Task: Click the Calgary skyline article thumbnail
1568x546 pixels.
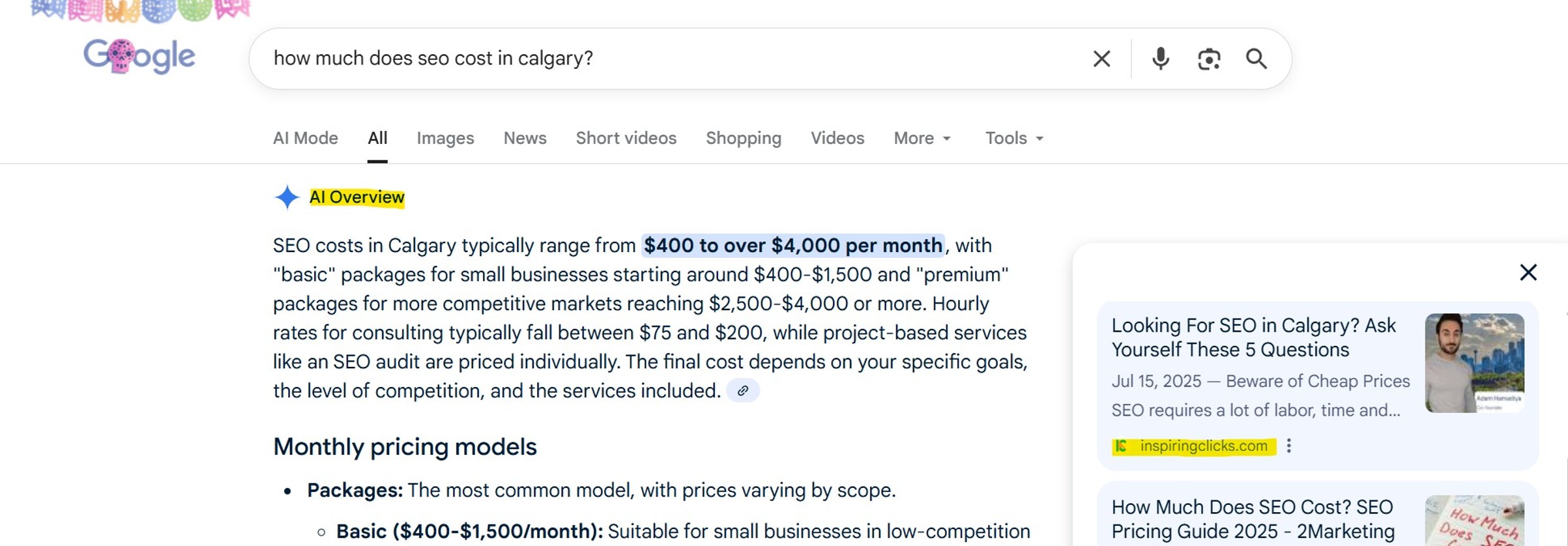Action: (x=1475, y=363)
